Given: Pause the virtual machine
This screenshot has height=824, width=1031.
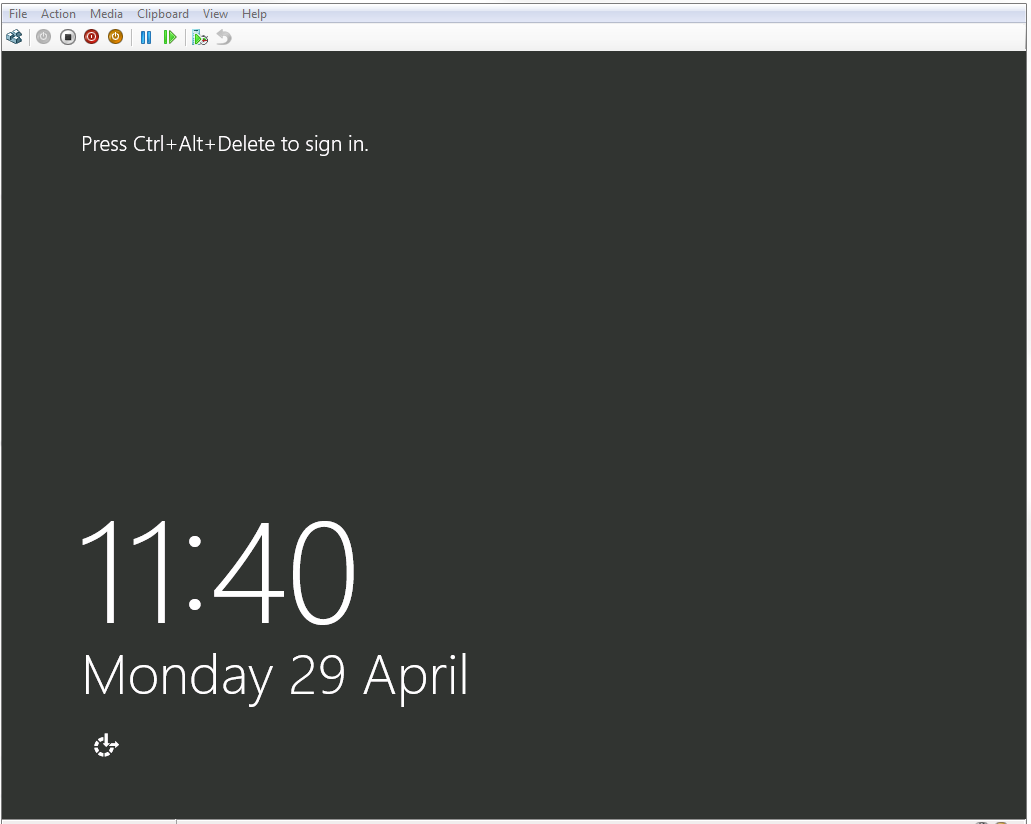Looking at the screenshot, I should click(x=146, y=37).
